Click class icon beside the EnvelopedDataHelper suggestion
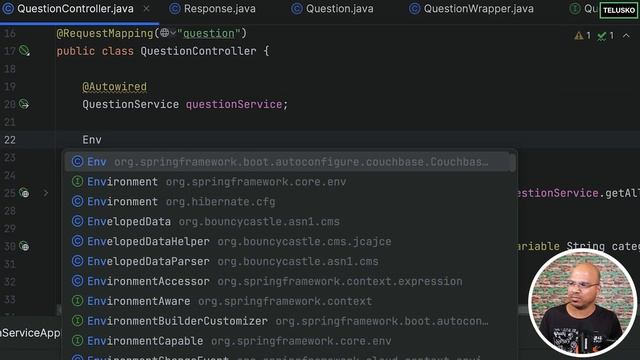The image size is (640, 360). pos(78,241)
